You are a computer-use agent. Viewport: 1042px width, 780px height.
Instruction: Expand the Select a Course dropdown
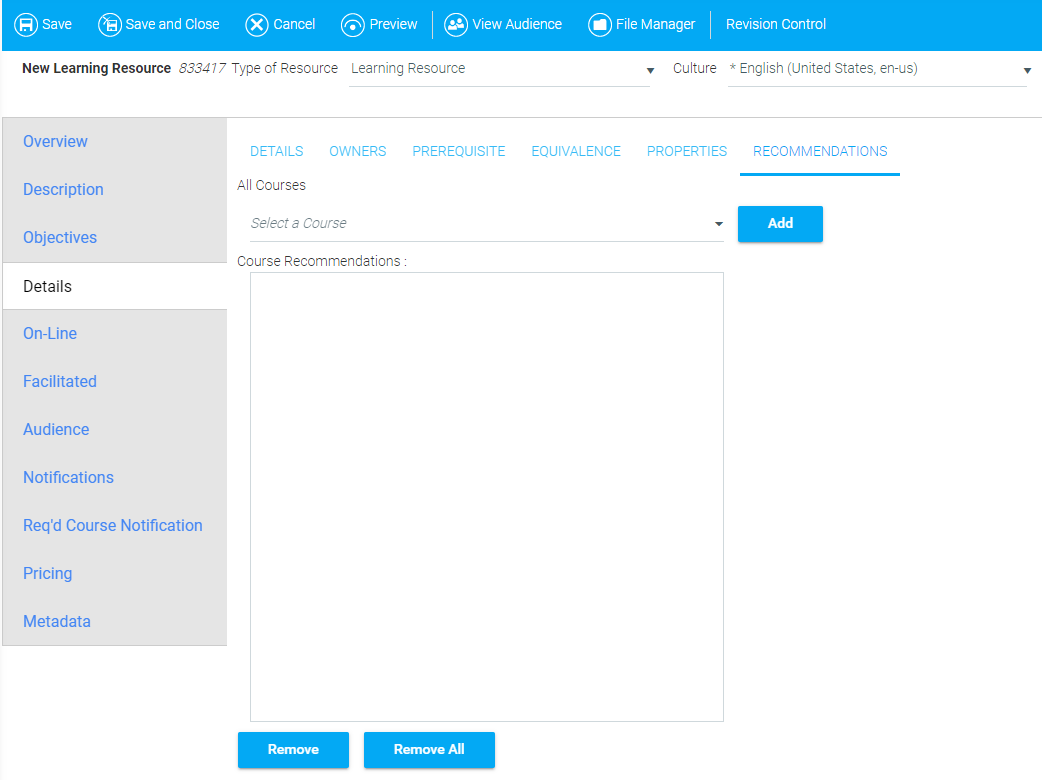pyautogui.click(x=718, y=224)
